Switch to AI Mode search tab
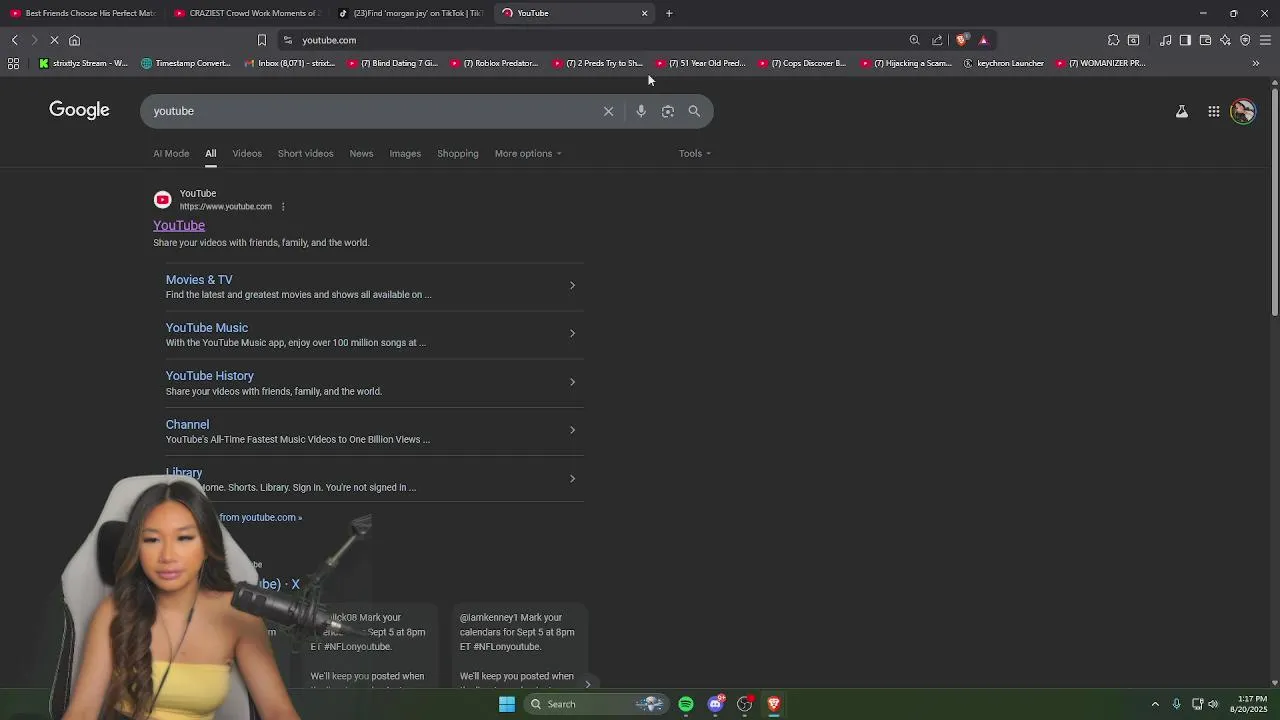The height and width of the screenshot is (720, 1280). [171, 153]
